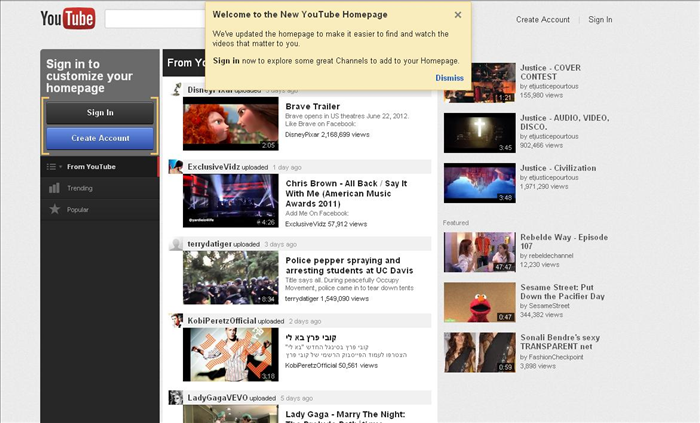700x423 pixels.
Task: Open terrydatiger channel avatar
Action: [176, 244]
